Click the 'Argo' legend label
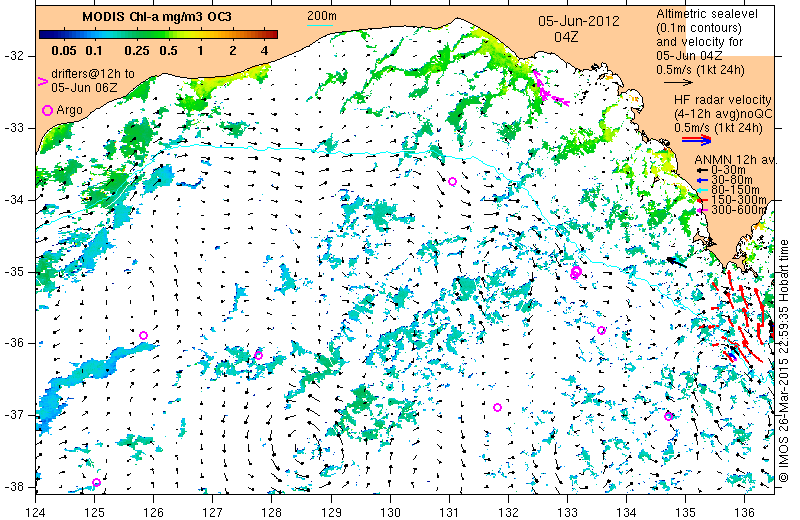The width and height of the screenshot is (800, 520). point(69,110)
